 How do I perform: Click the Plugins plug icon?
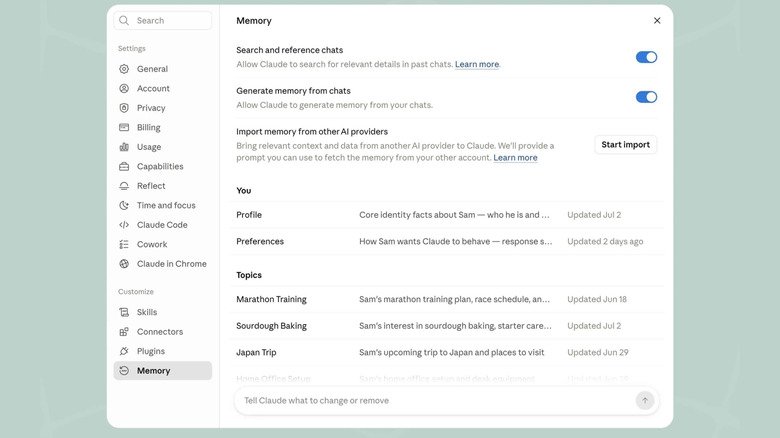pos(124,351)
